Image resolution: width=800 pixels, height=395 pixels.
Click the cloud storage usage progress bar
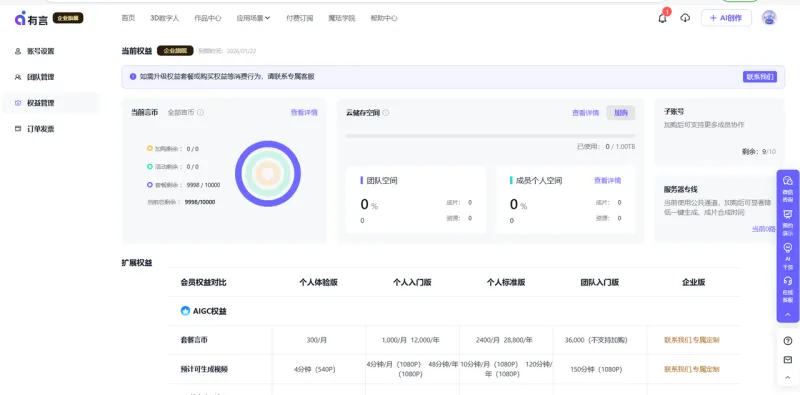[490, 136]
